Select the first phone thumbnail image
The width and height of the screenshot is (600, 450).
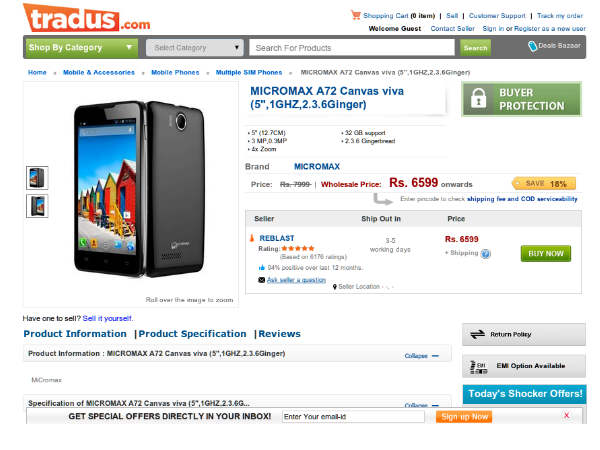click(x=37, y=176)
